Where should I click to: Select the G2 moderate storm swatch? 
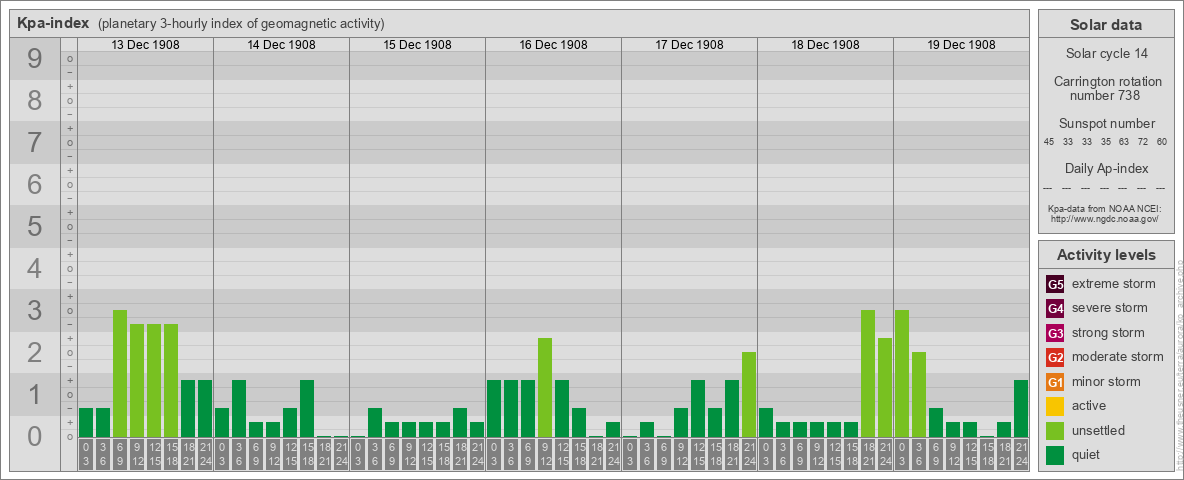click(1055, 357)
